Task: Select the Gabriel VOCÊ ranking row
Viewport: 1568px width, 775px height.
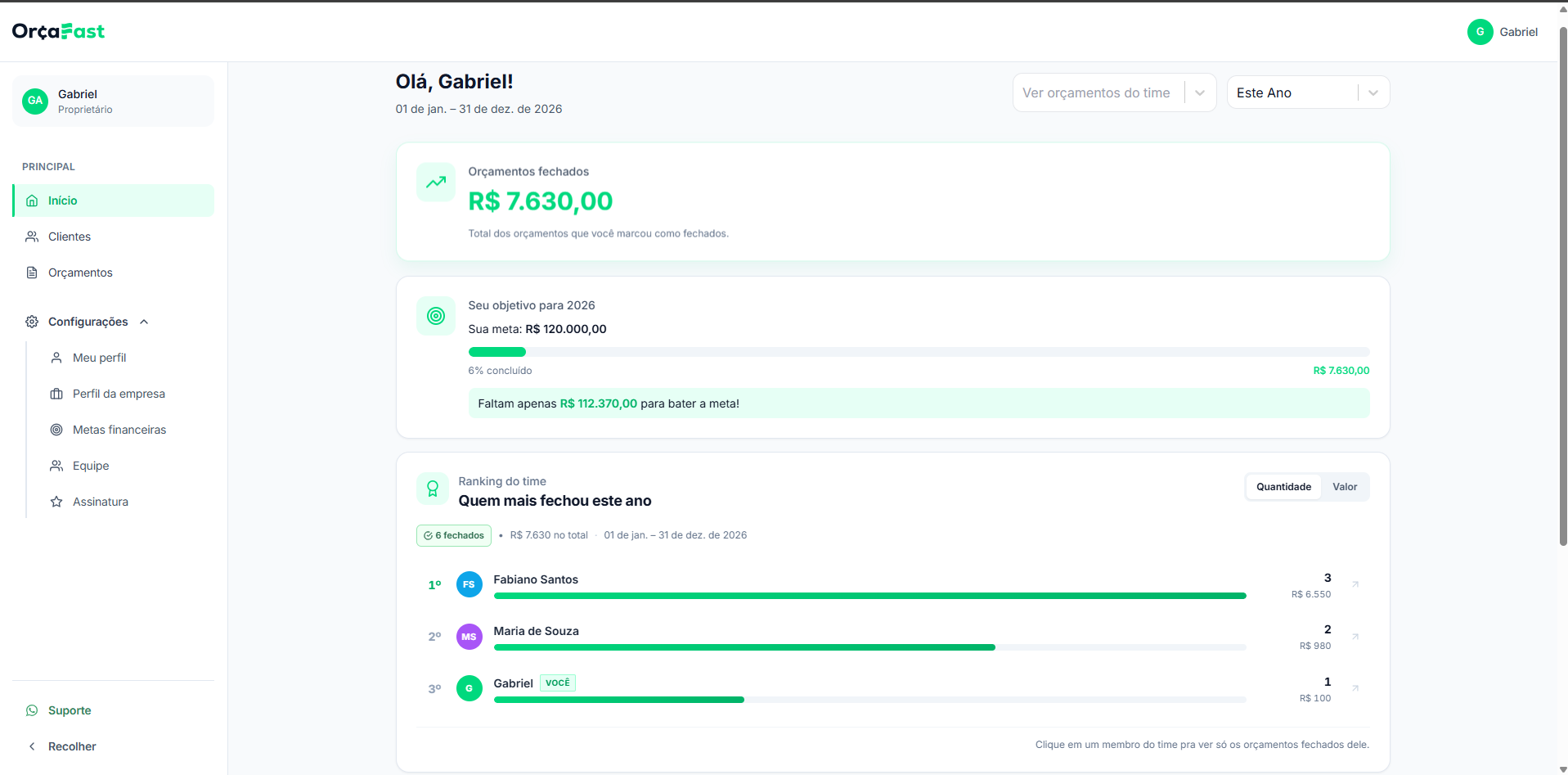Action: click(892, 689)
